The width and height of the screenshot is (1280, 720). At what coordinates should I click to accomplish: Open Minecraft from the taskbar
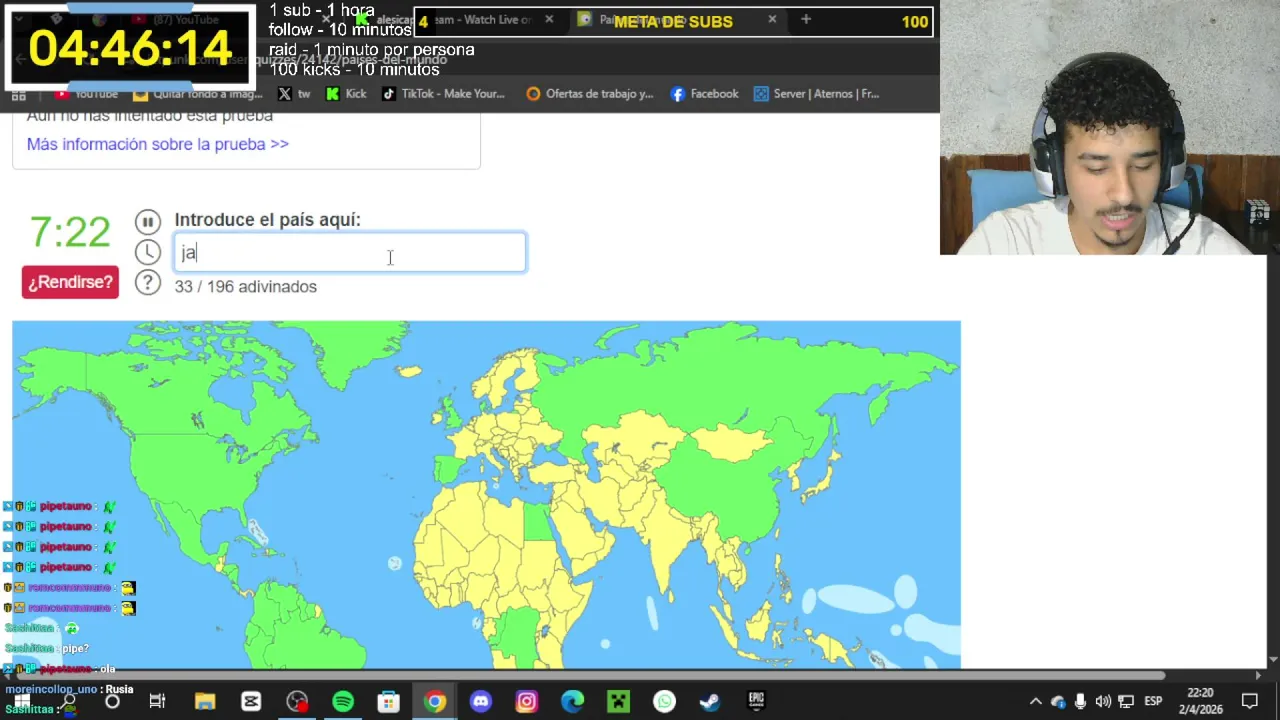point(618,702)
